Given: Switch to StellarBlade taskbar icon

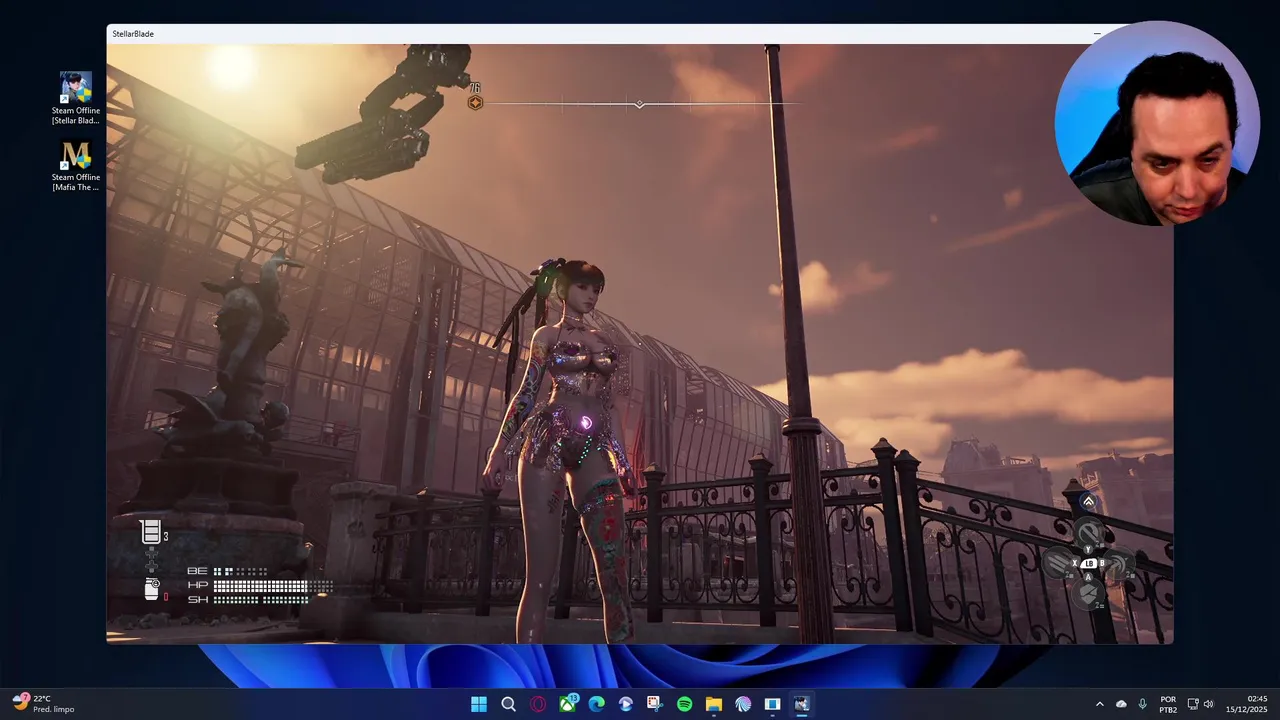Looking at the screenshot, I should click(801, 704).
